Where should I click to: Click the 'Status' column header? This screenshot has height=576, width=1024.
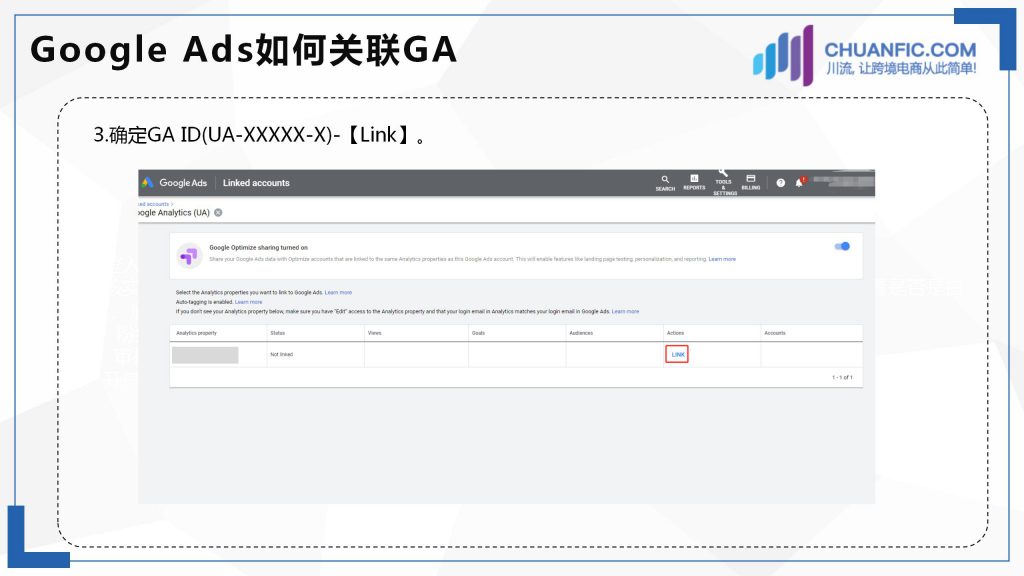pyautogui.click(x=278, y=333)
